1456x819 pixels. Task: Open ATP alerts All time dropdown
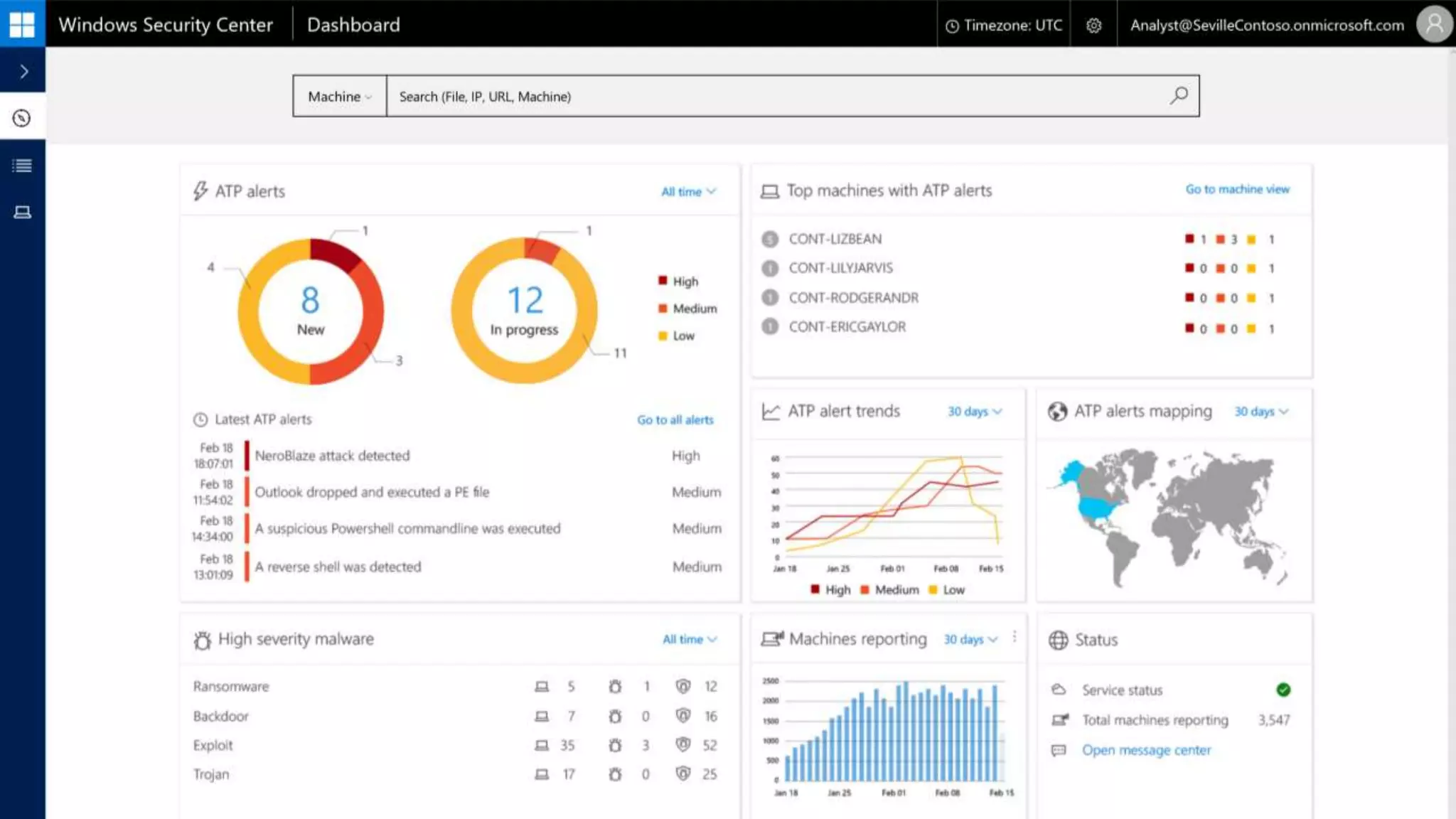click(x=688, y=192)
